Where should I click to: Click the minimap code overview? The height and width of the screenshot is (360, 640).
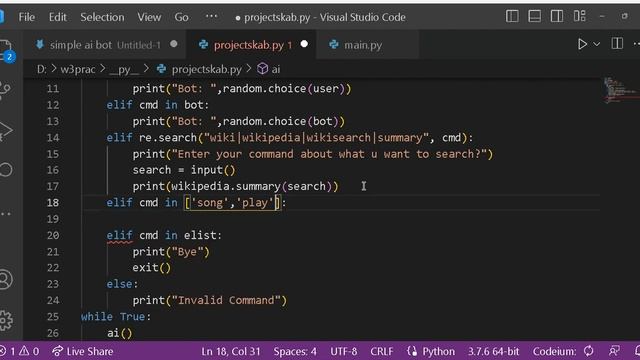(620, 90)
